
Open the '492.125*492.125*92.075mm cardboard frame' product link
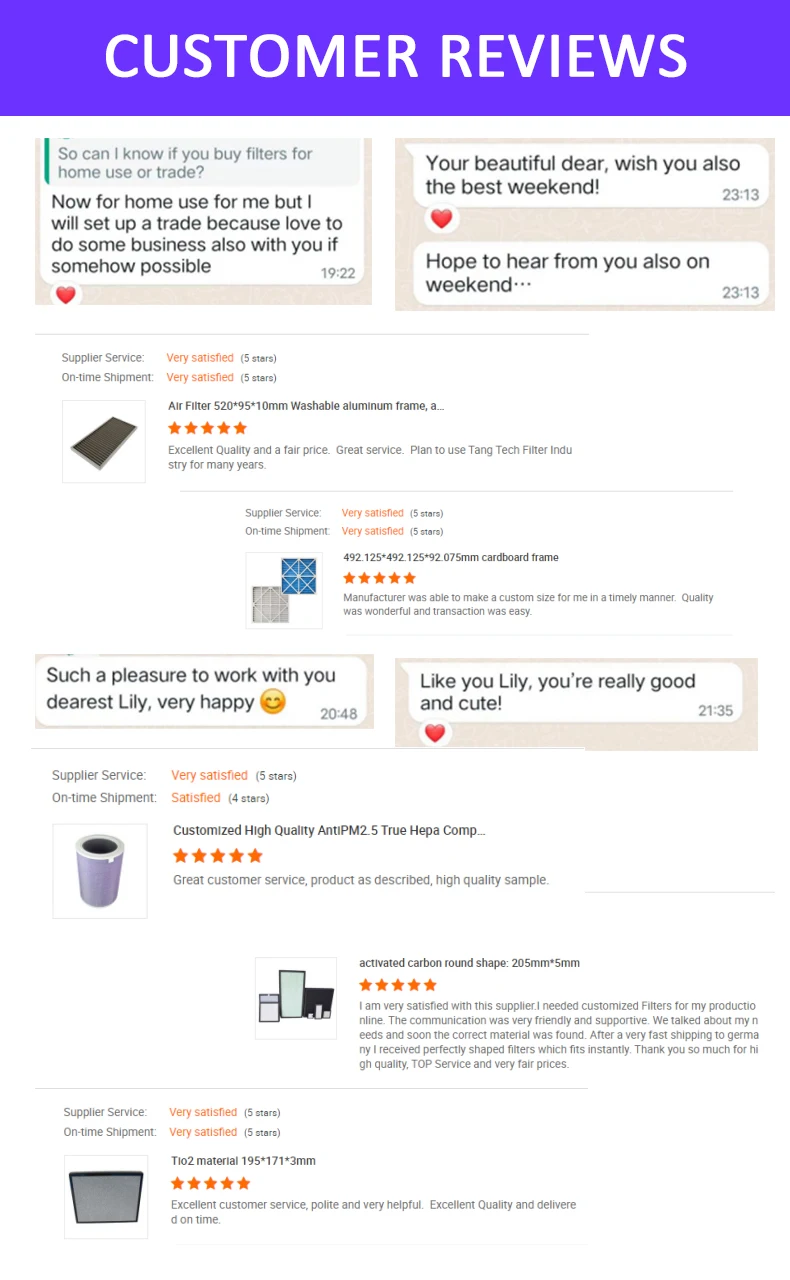click(x=451, y=557)
